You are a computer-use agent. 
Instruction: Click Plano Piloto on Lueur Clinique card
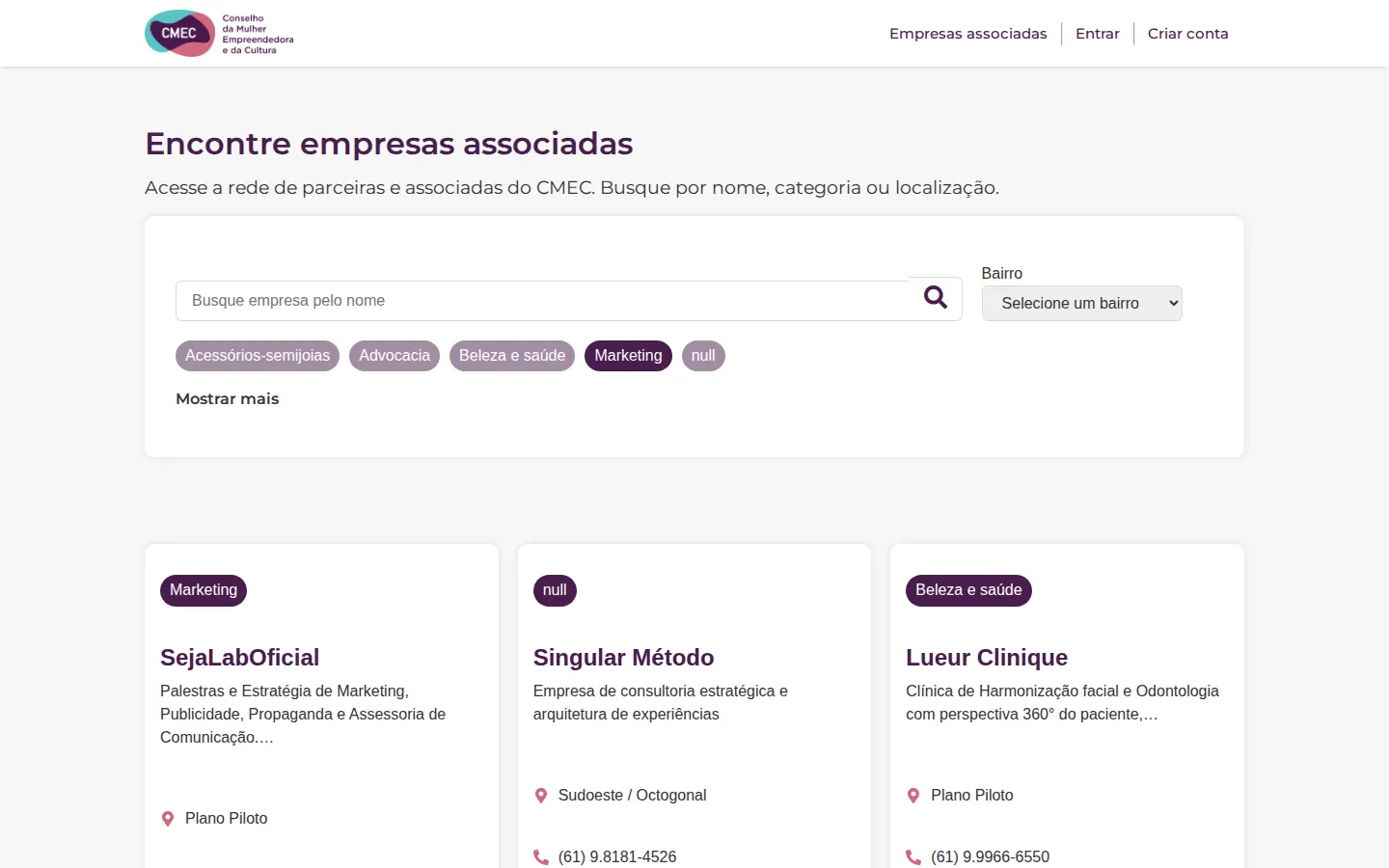coord(971,796)
